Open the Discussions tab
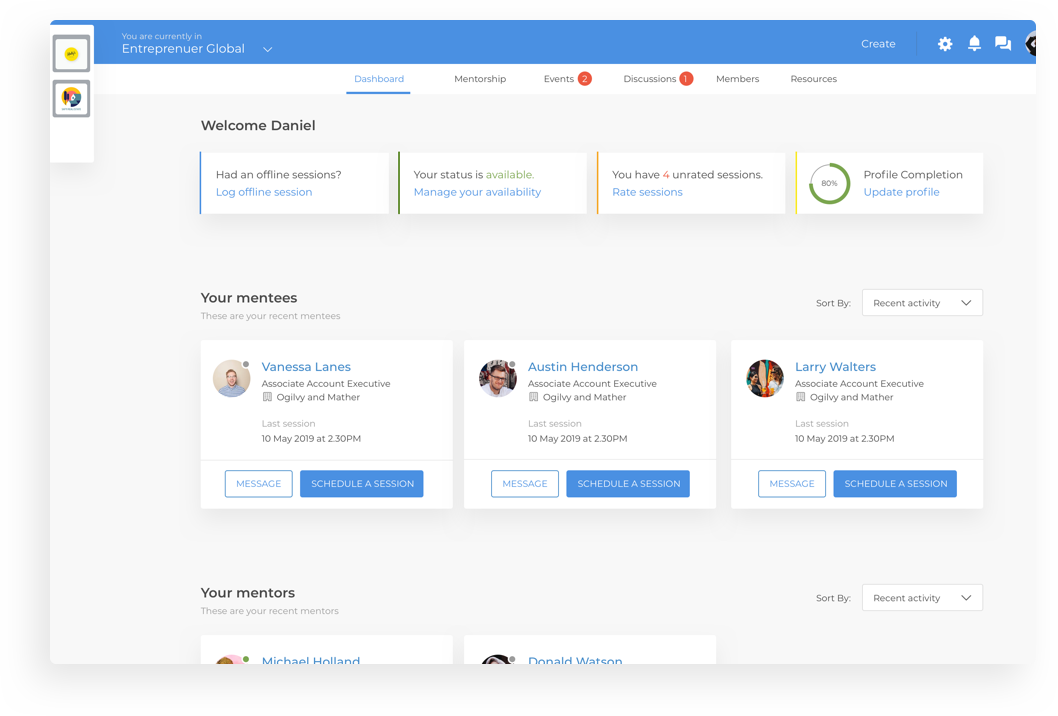 coord(649,79)
